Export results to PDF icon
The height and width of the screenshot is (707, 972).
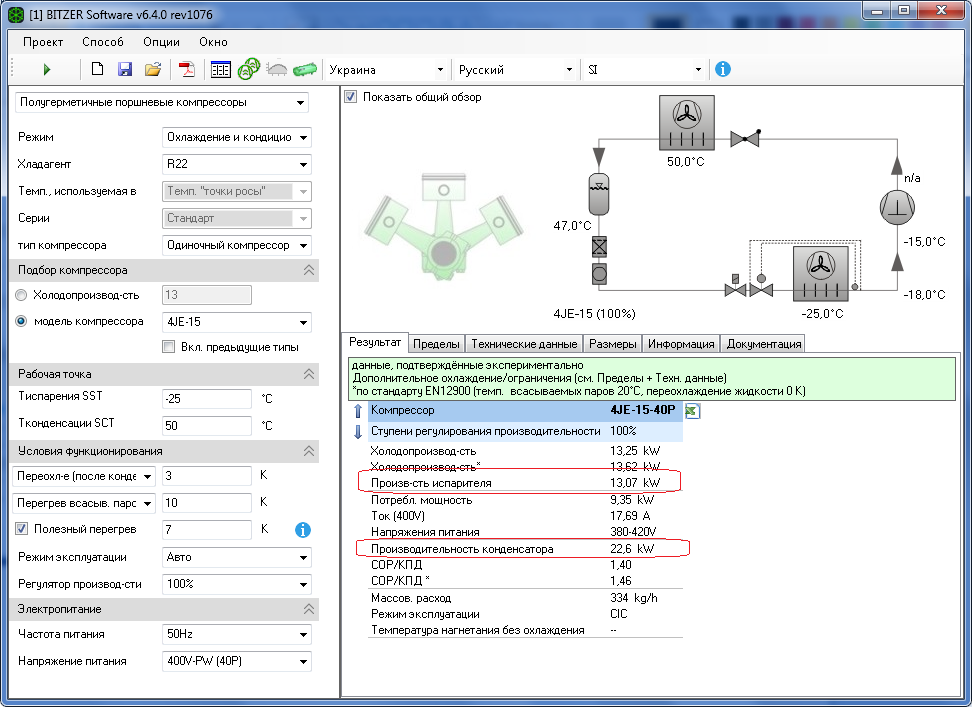(187, 69)
